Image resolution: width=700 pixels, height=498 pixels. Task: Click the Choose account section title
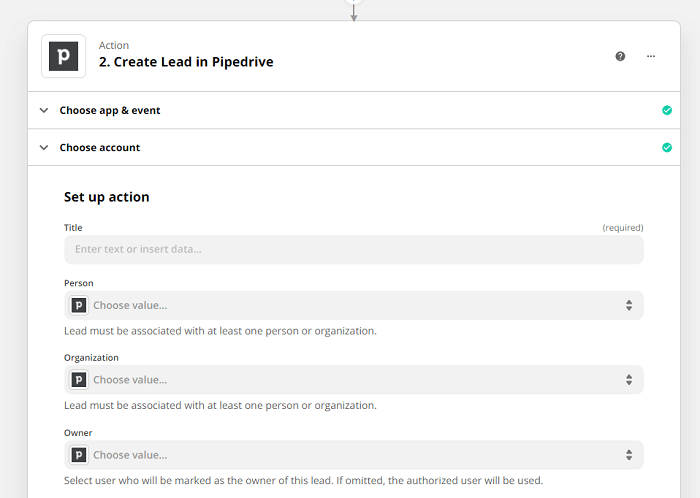click(100, 147)
